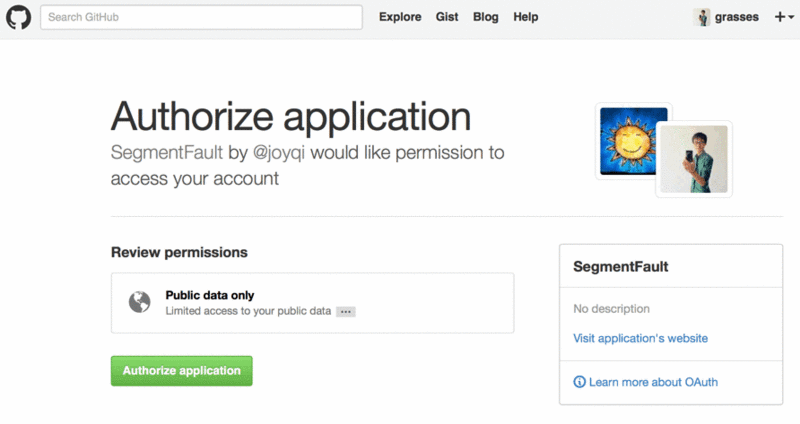
Task: Click the joyqi developer profile photo
Action: tap(696, 160)
